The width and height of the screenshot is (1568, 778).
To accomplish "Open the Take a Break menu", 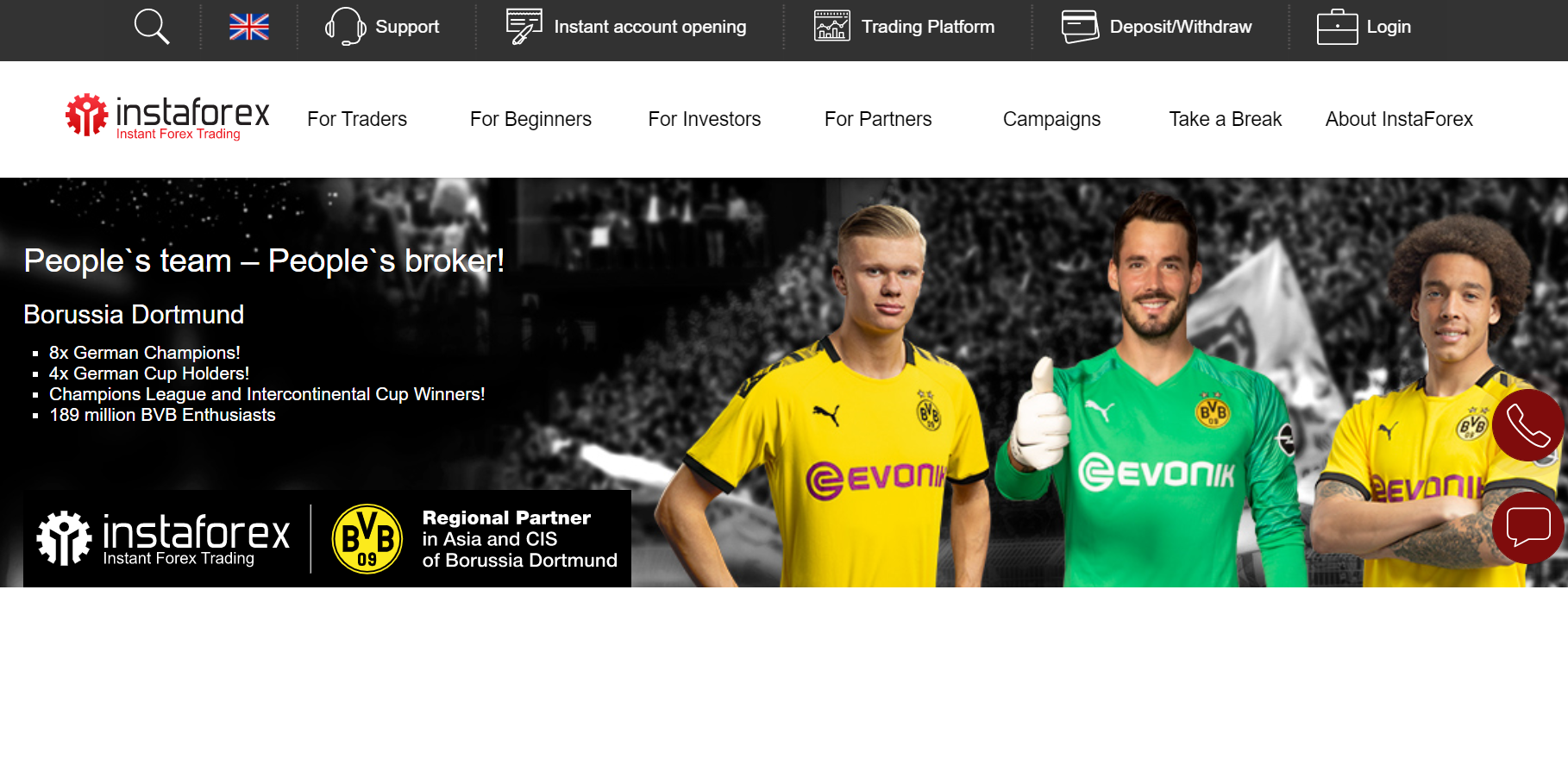I will (x=1225, y=119).
